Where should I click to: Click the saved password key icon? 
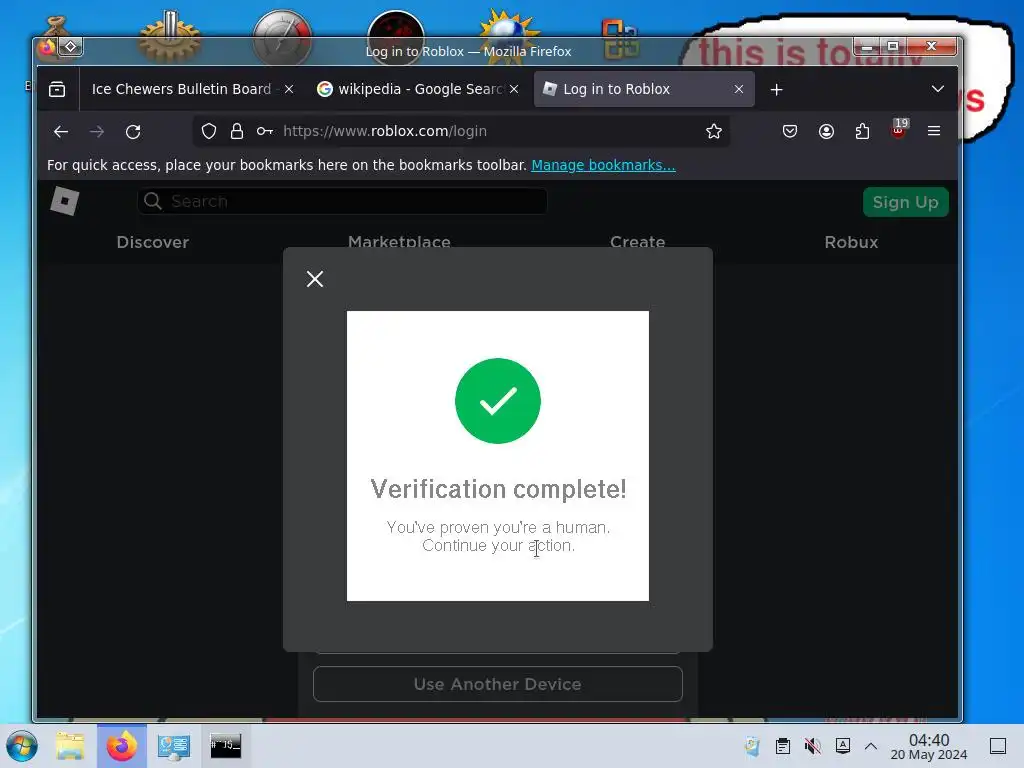click(x=264, y=131)
